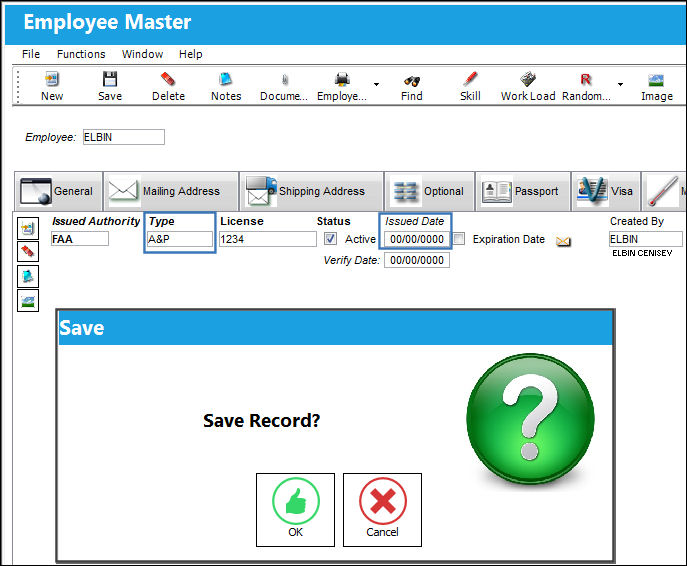
Task: Switch to the Shipping Address tab
Action: (312, 191)
